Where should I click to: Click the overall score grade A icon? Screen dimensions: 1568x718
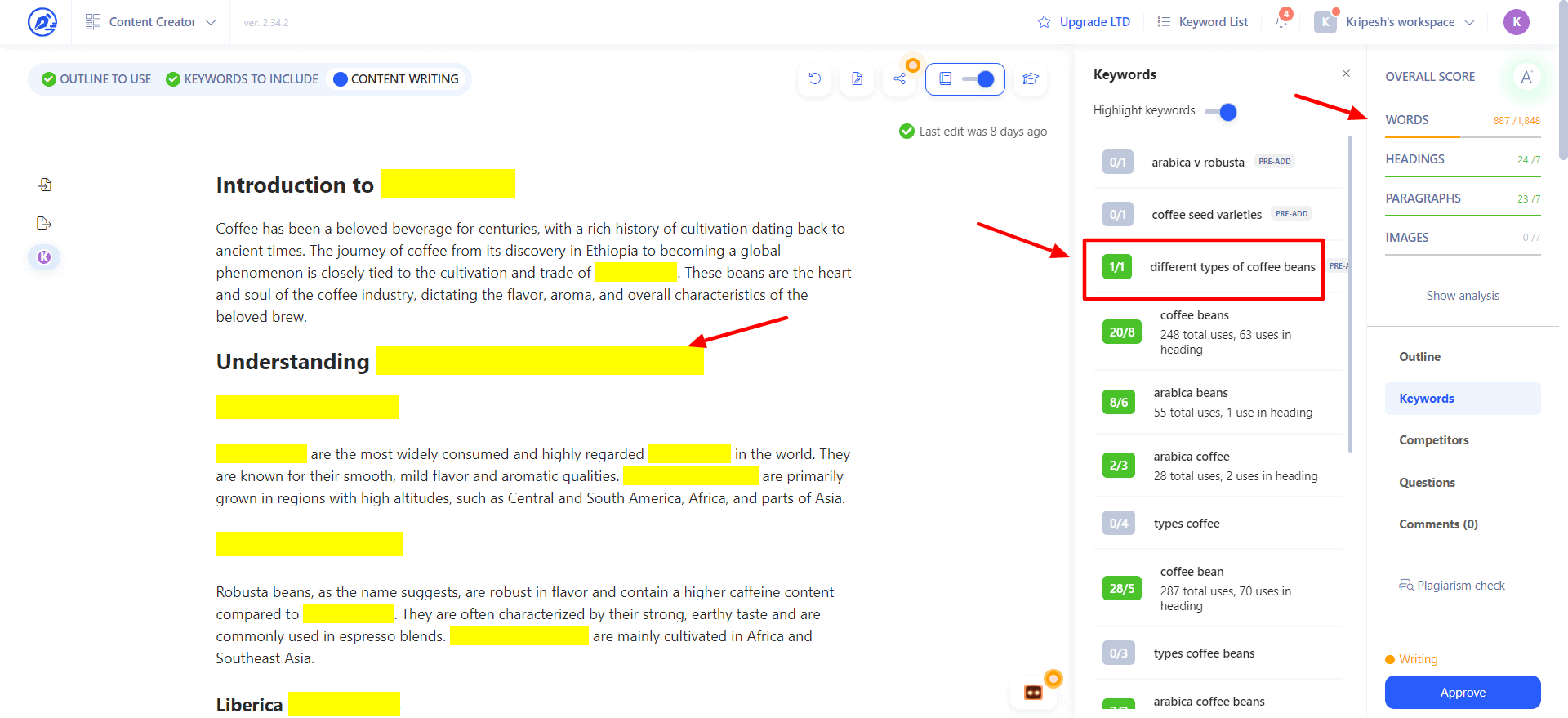(x=1526, y=77)
